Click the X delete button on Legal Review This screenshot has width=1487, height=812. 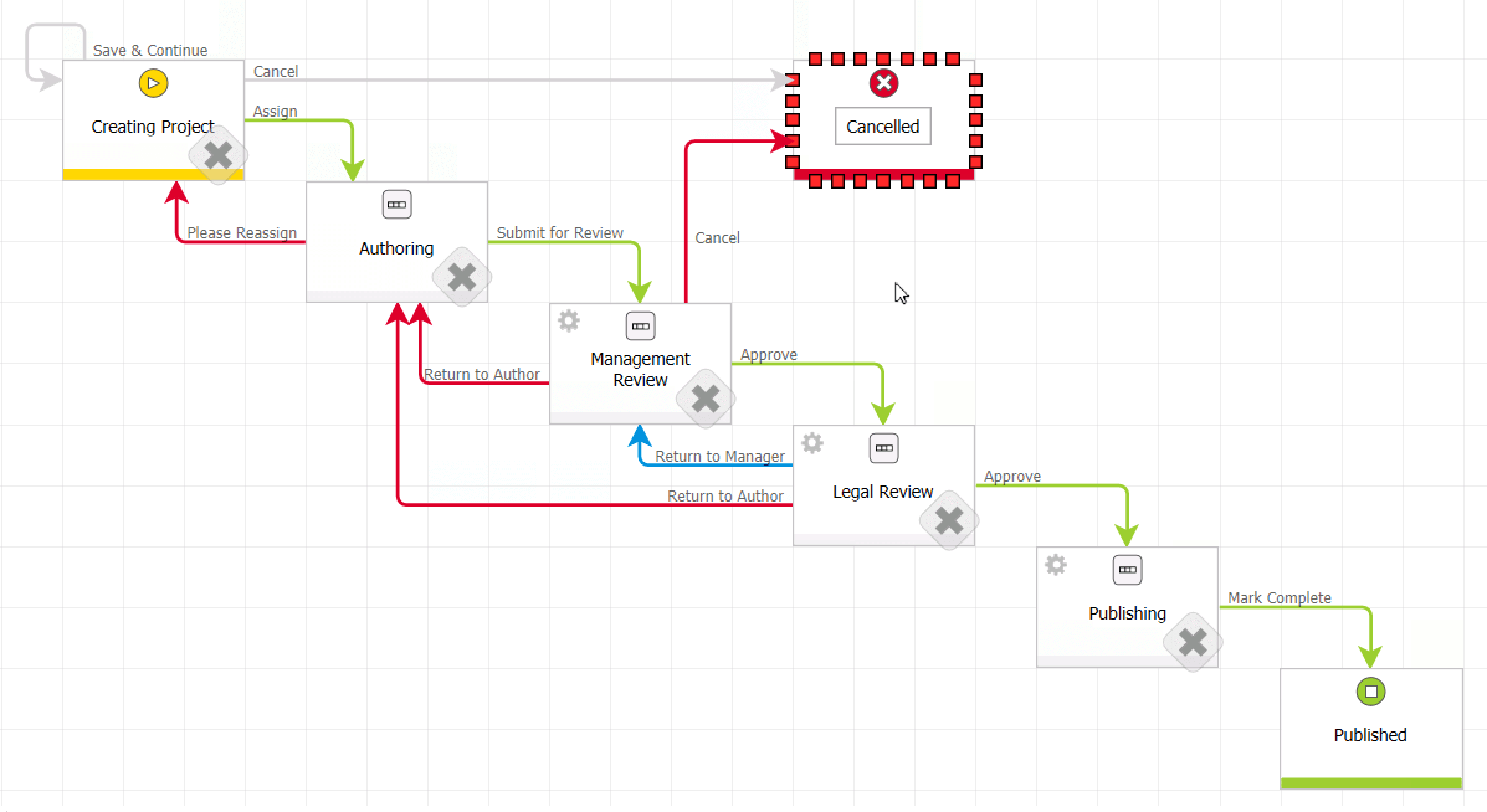(949, 520)
